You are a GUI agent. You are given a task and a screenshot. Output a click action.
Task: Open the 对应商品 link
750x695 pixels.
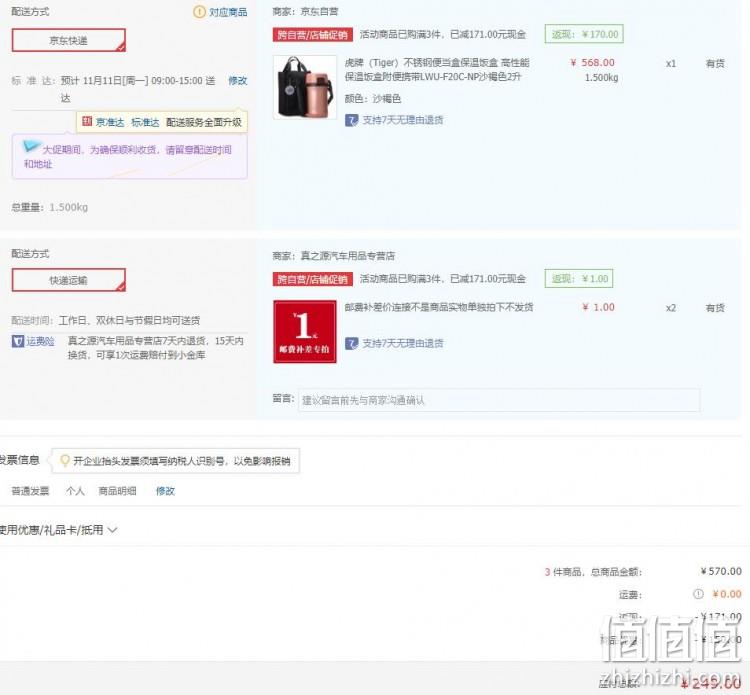coord(228,12)
